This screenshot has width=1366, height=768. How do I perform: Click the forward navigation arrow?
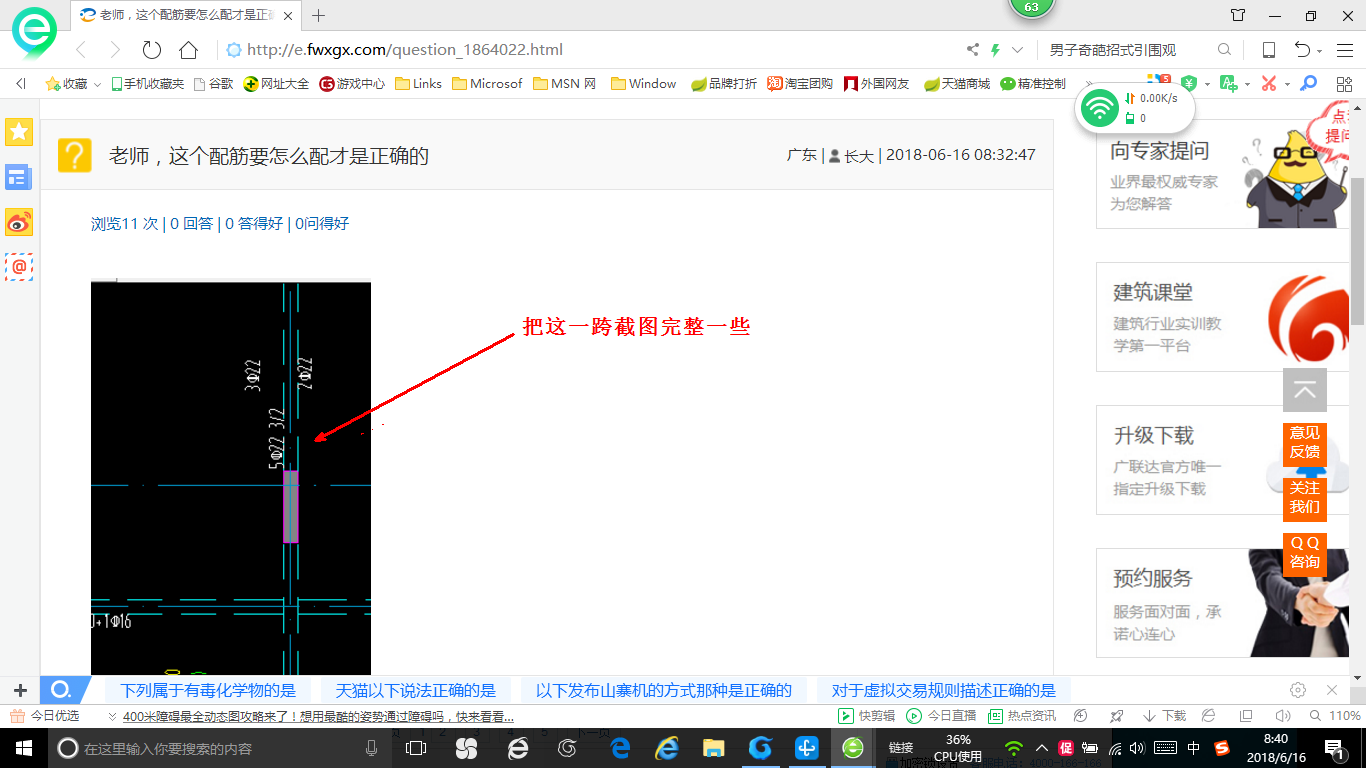(x=114, y=50)
